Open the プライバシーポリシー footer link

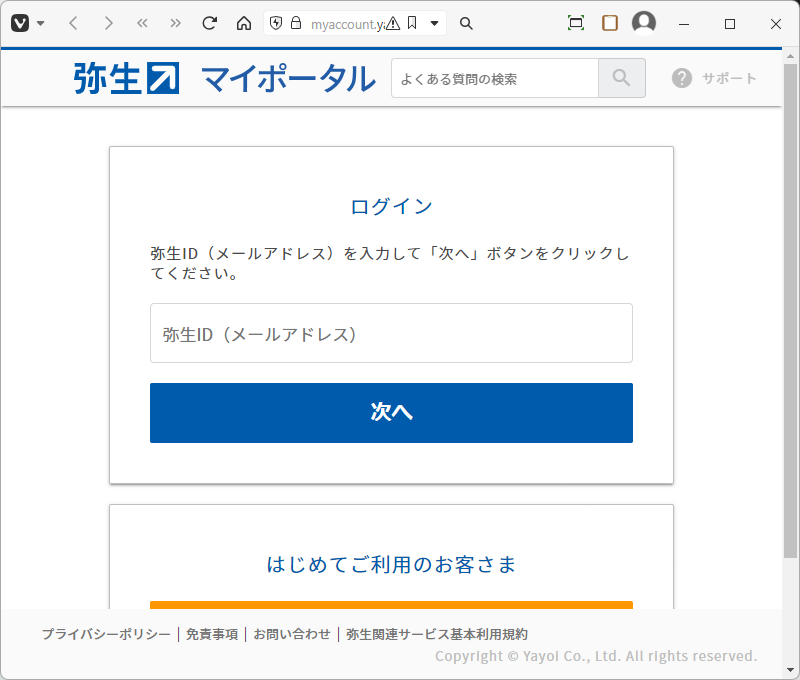(x=106, y=634)
